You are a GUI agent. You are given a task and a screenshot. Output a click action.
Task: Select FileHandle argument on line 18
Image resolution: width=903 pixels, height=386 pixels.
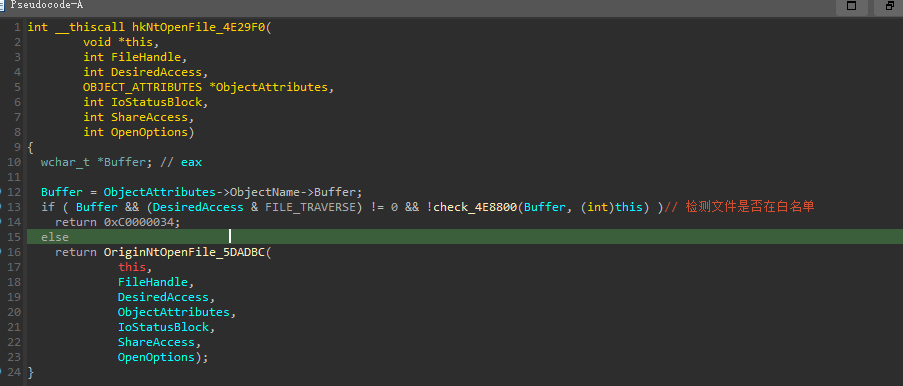[x=153, y=282]
